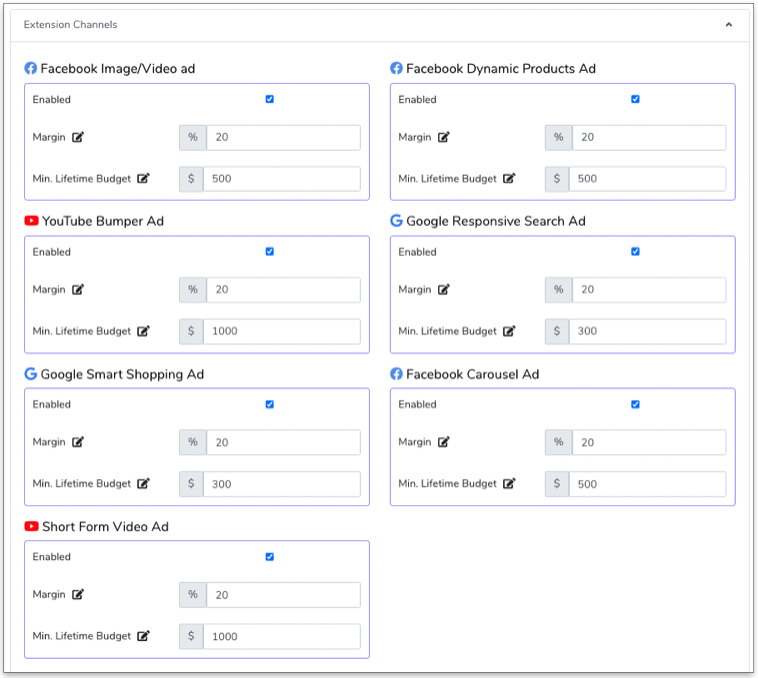Focus YouTube Bumper Ad budget field showing 1000
The height and width of the screenshot is (678, 758).
tap(281, 331)
